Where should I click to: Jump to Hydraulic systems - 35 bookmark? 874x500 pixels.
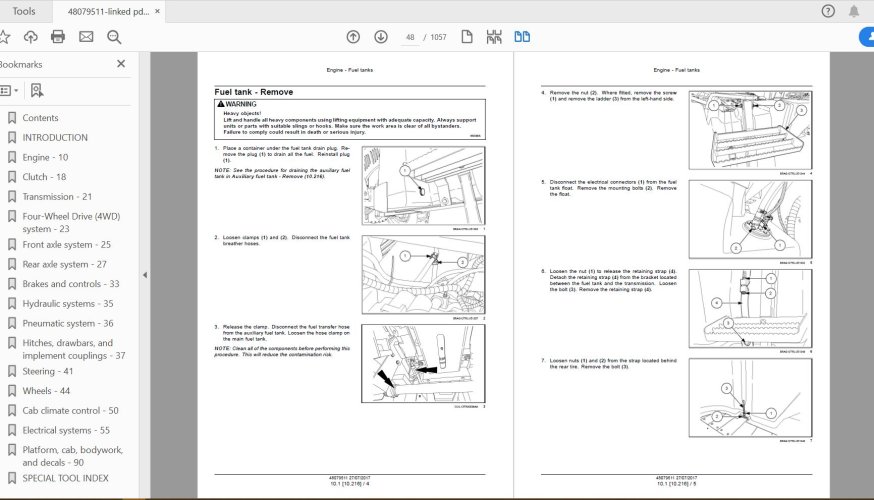coord(67,303)
